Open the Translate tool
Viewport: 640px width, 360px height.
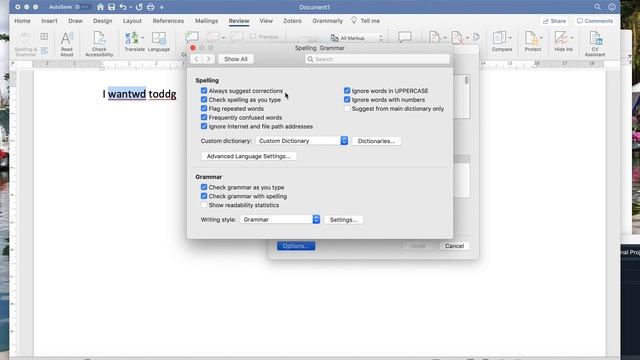[132, 42]
